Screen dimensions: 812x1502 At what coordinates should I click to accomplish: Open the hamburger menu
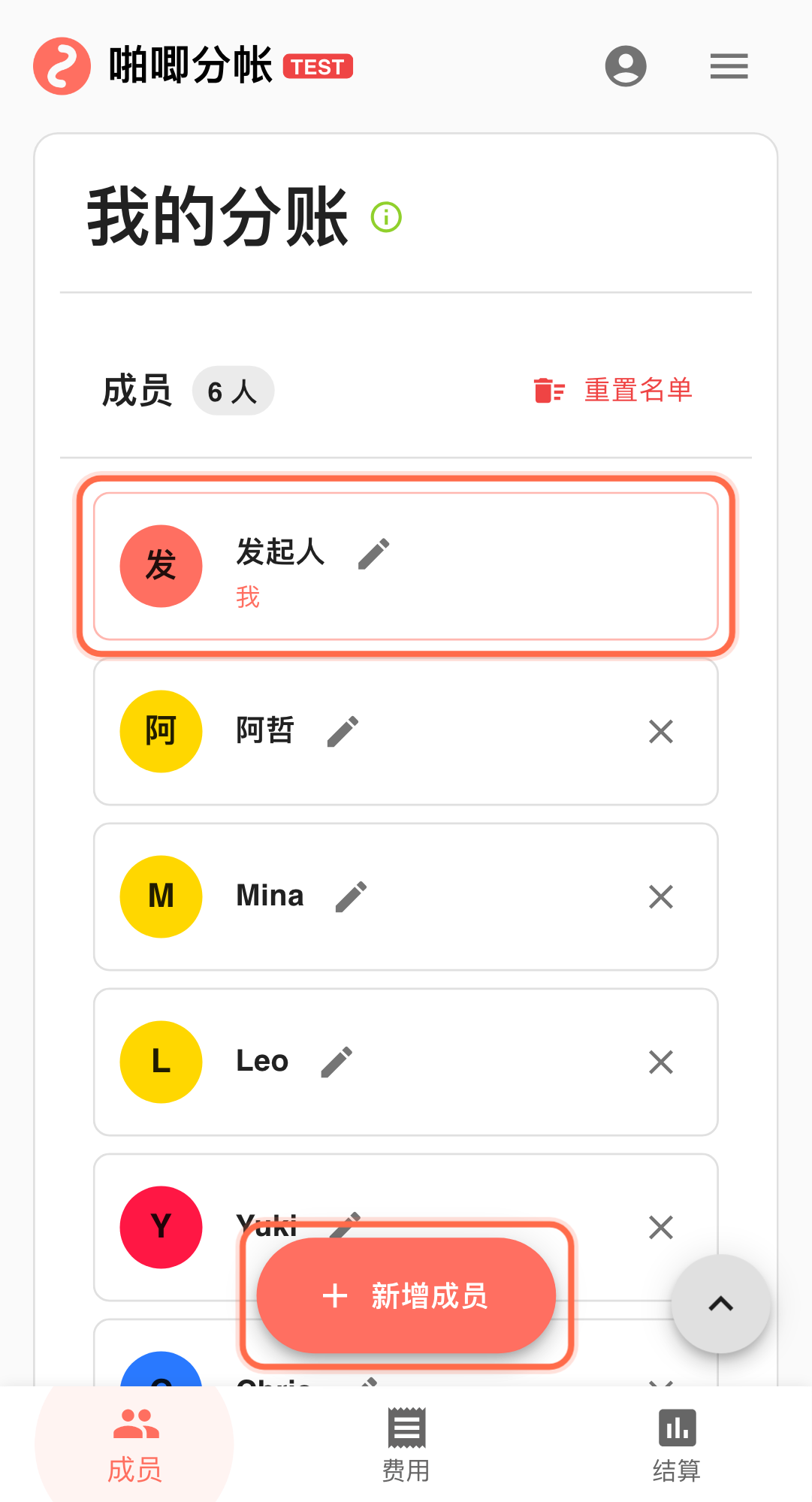729,66
